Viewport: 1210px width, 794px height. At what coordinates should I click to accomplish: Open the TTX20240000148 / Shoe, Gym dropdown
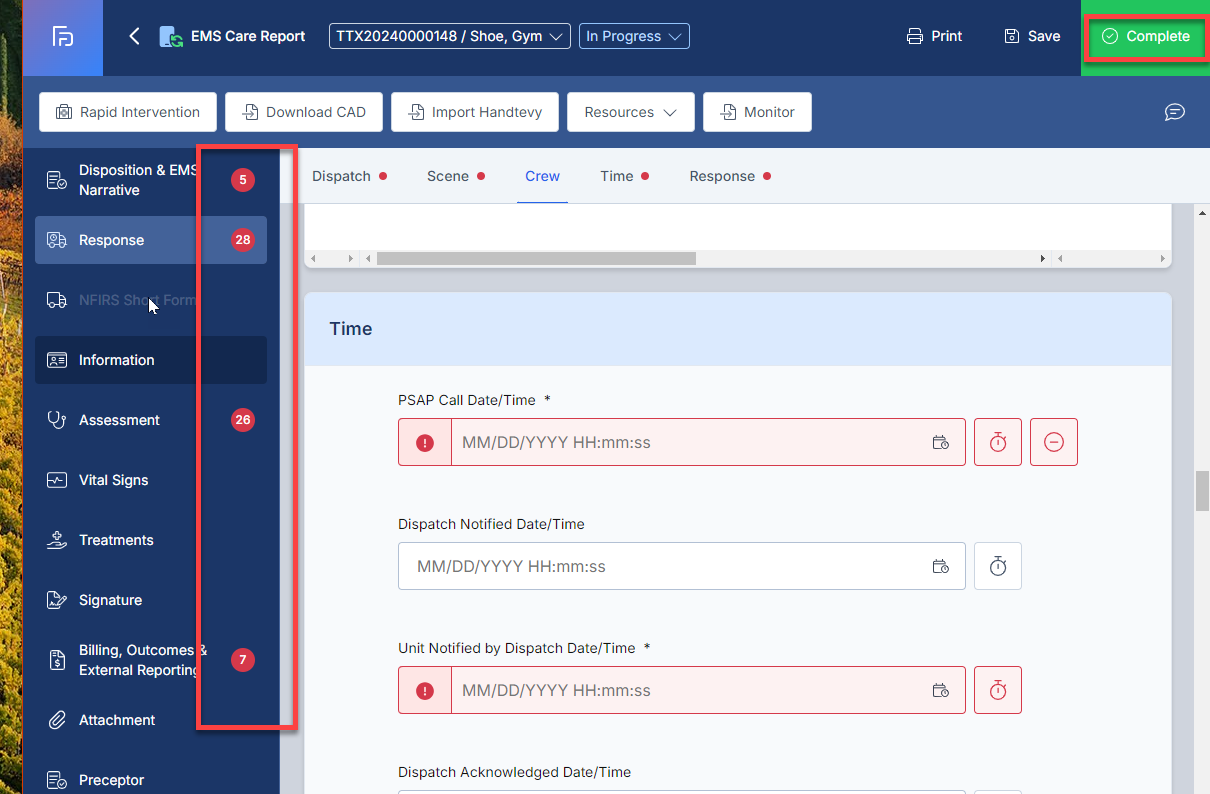pos(450,36)
